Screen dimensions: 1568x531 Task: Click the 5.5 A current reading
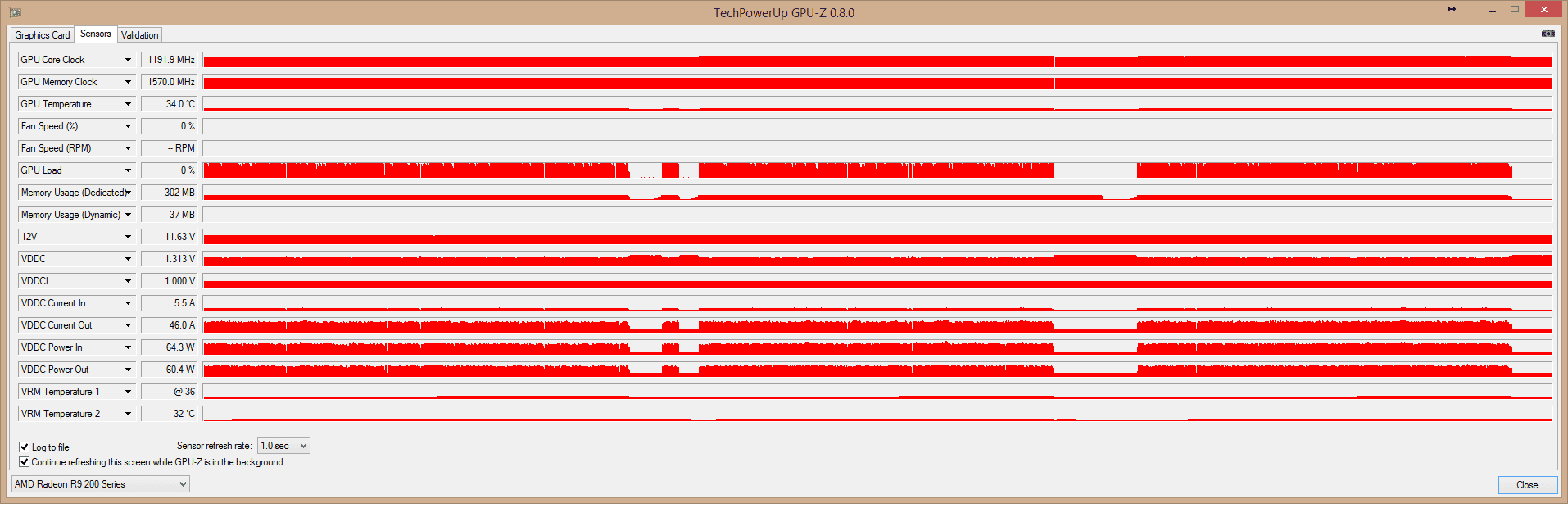tap(169, 303)
